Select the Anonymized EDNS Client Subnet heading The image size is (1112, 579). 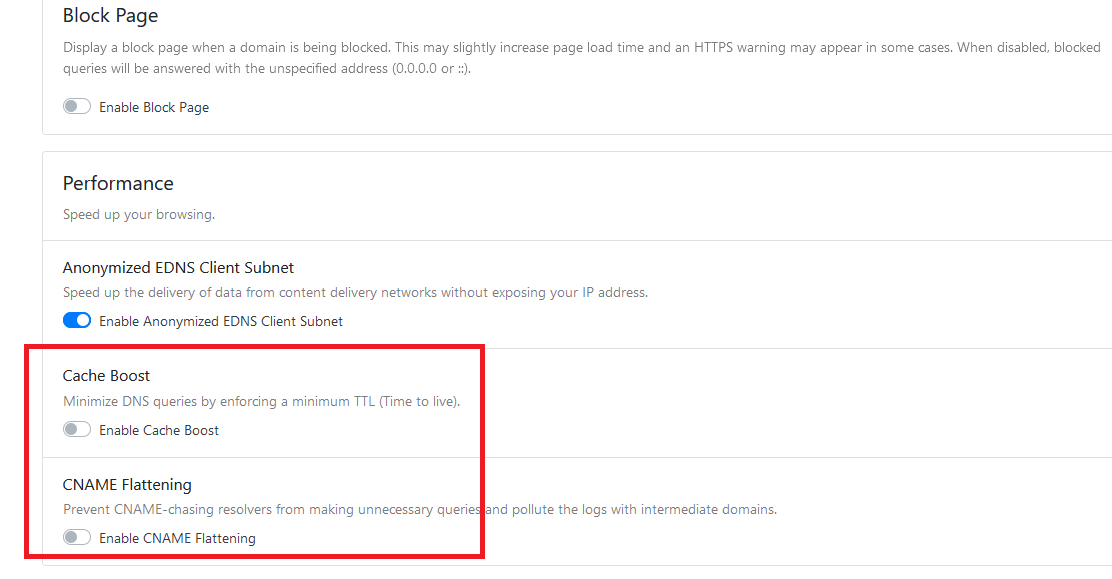pos(178,267)
